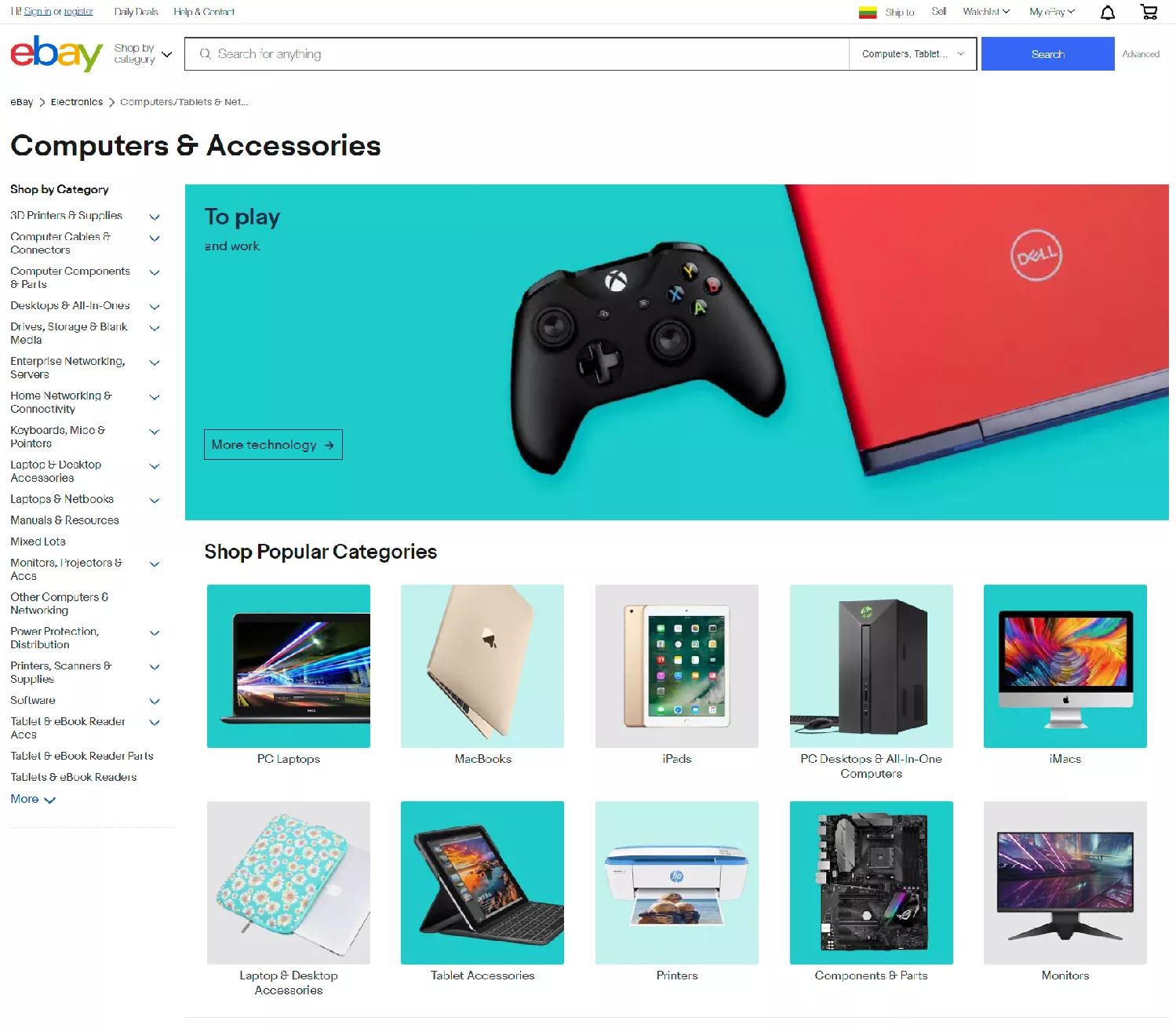Open the Watchlist menu
This screenshot has width=1176, height=1032.
(x=986, y=12)
